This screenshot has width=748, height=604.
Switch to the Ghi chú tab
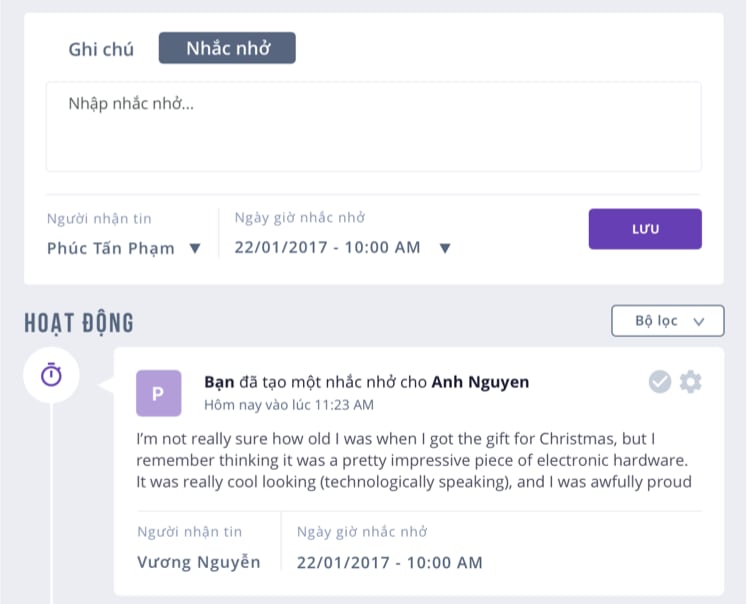pos(100,49)
